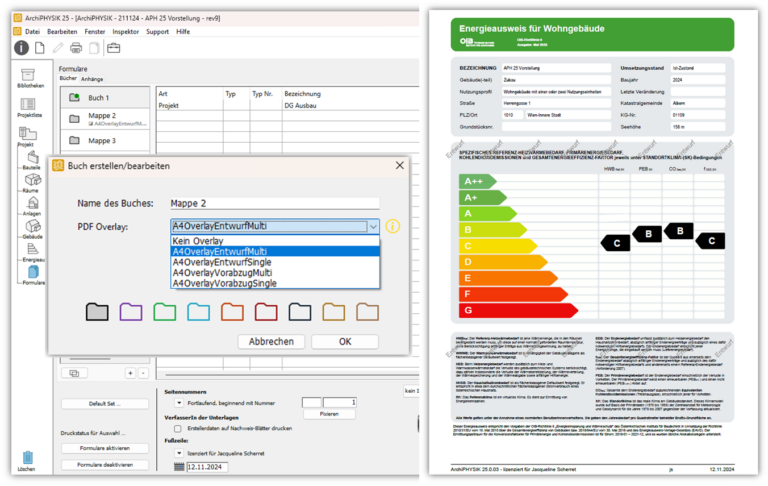Click the date field showing 12.11.2024

click(x=207, y=467)
